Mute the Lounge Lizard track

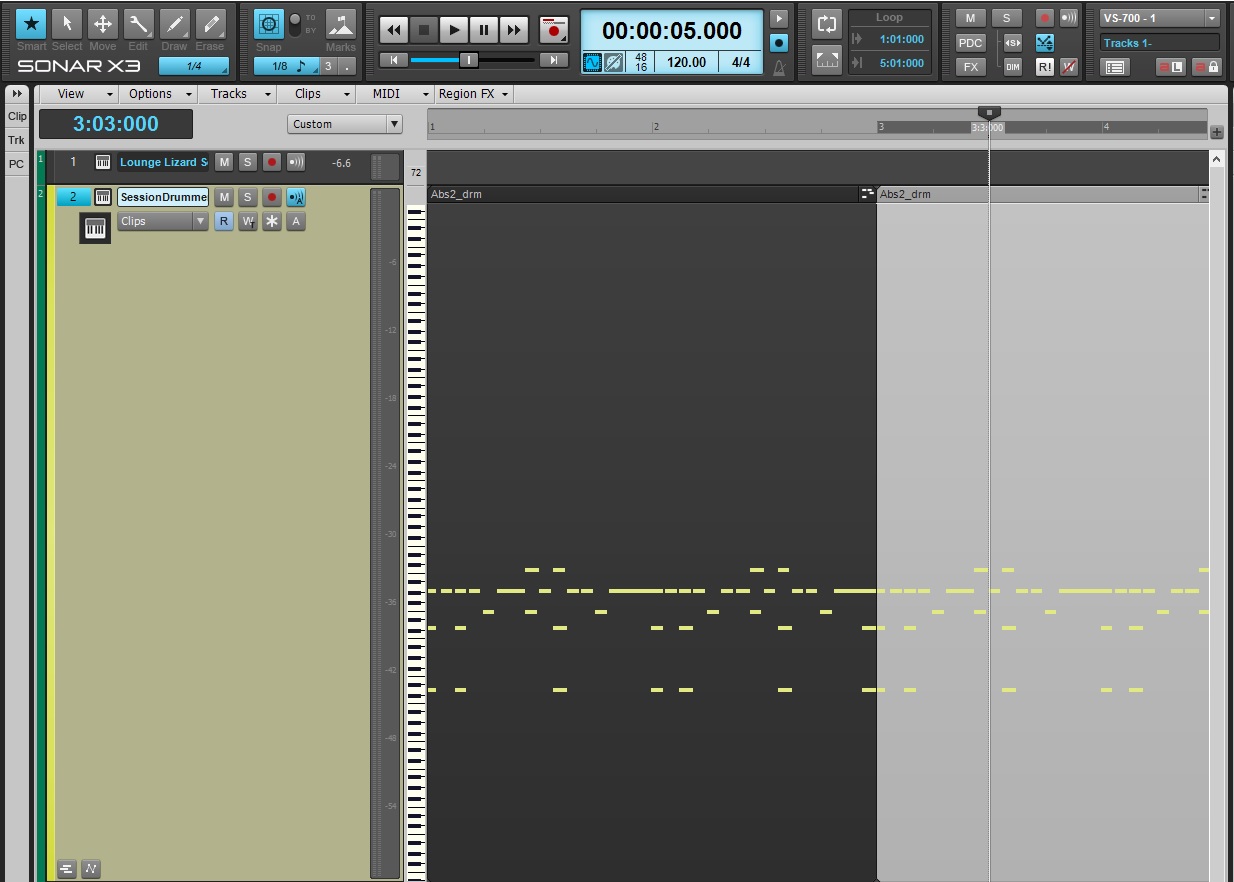224,162
